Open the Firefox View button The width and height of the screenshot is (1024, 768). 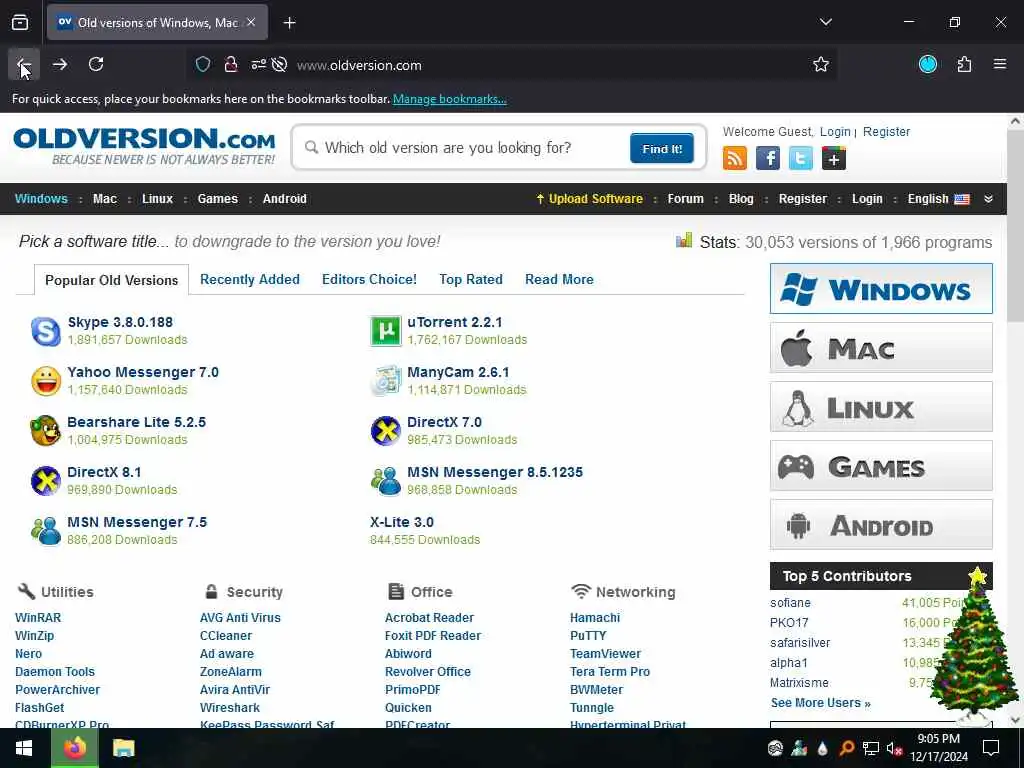point(20,23)
